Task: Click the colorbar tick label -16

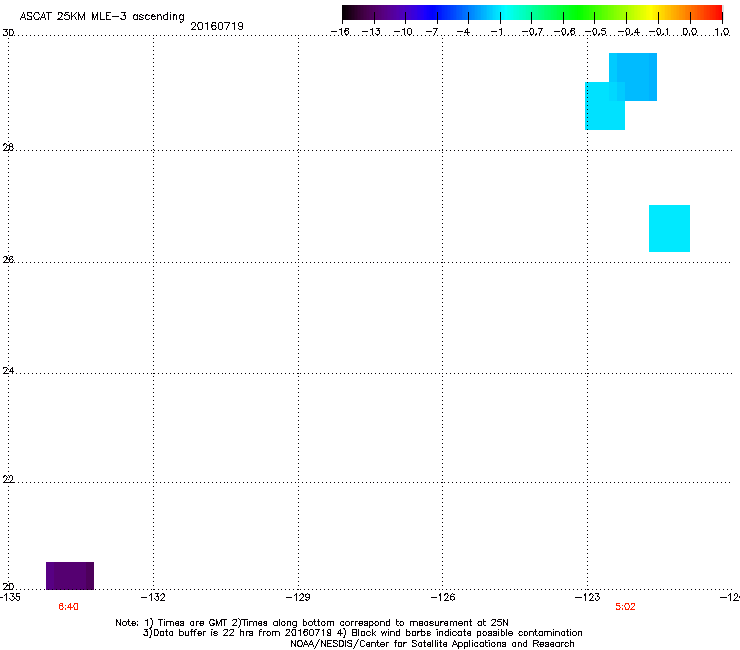Action: click(340, 32)
